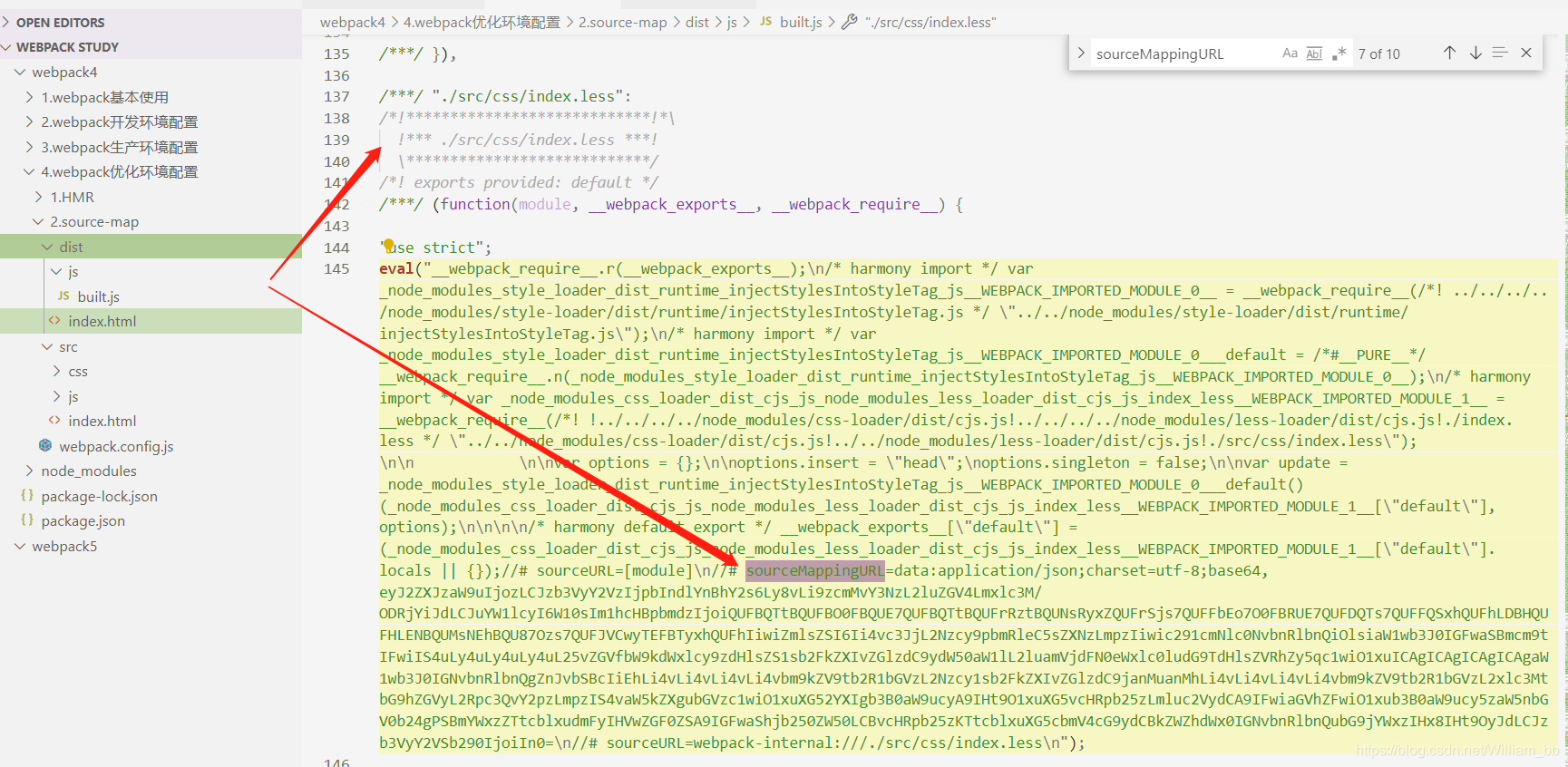
Task: Expand the node_modules folder
Action: pos(29,471)
